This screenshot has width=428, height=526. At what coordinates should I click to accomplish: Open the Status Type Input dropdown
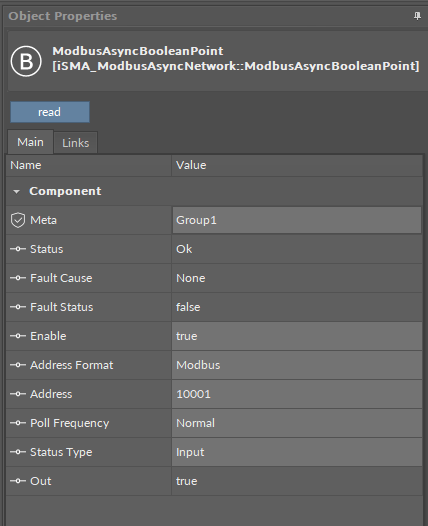pyautogui.click(x=297, y=452)
